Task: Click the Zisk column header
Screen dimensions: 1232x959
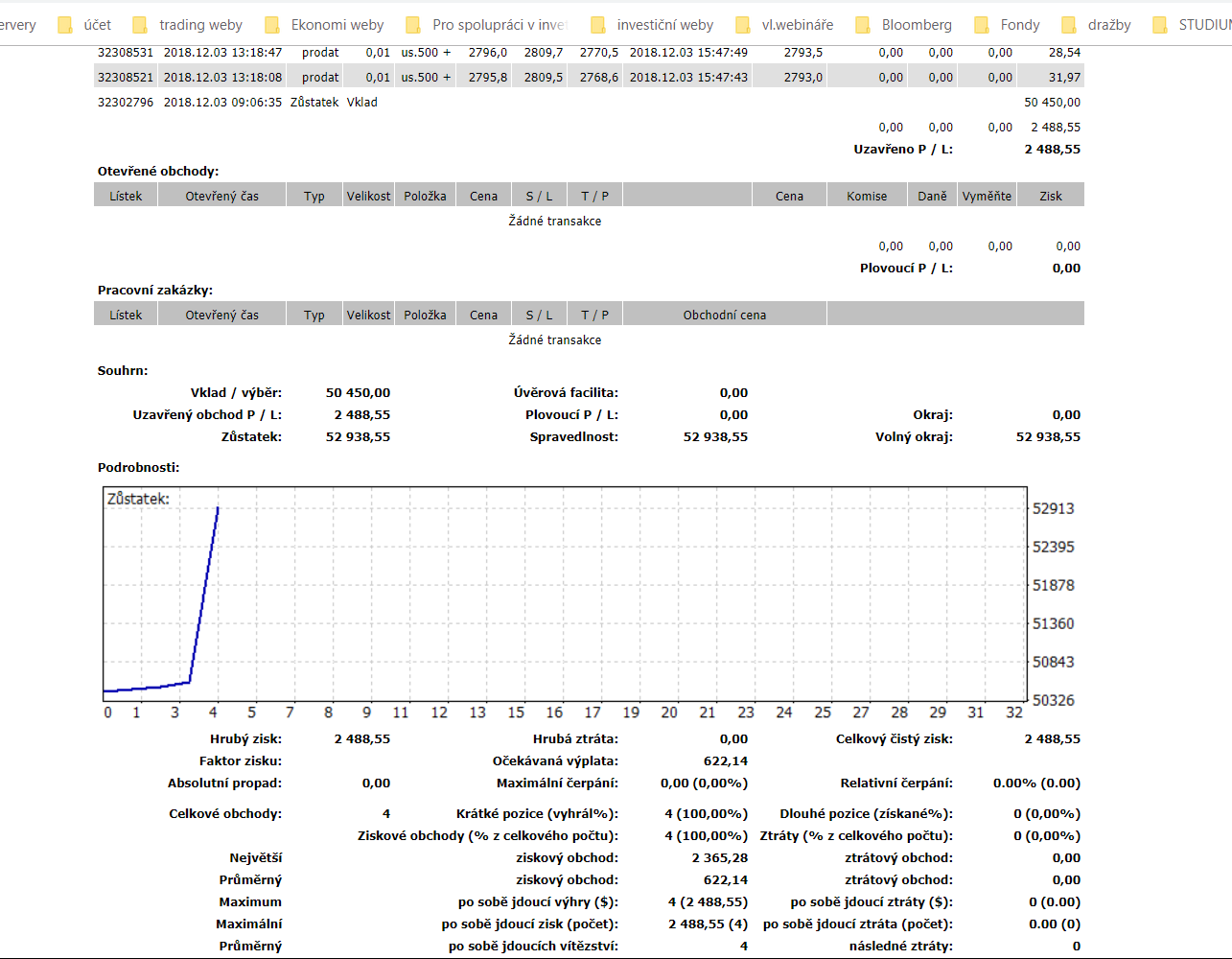Action: click(x=1051, y=196)
